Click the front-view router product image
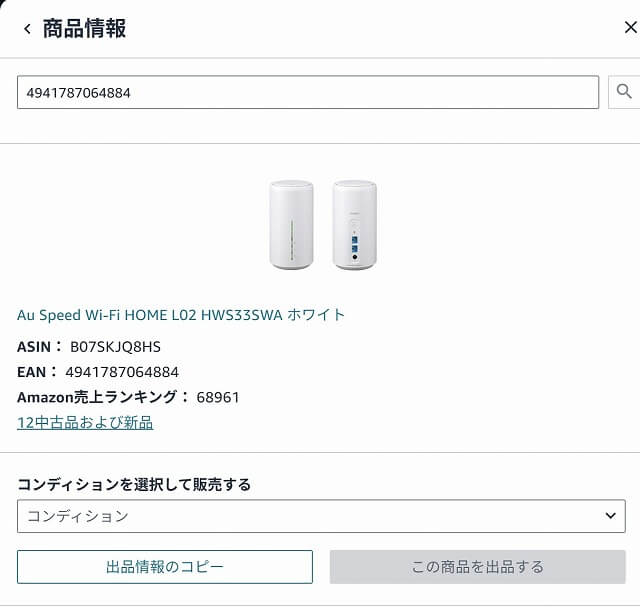 [291, 225]
